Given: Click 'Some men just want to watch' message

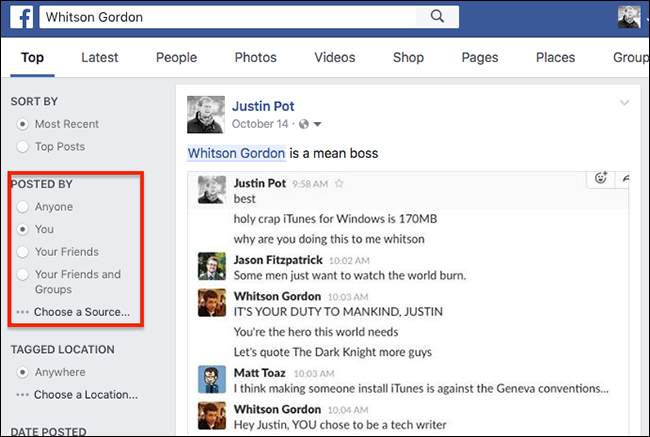Looking at the screenshot, I should [350, 275].
